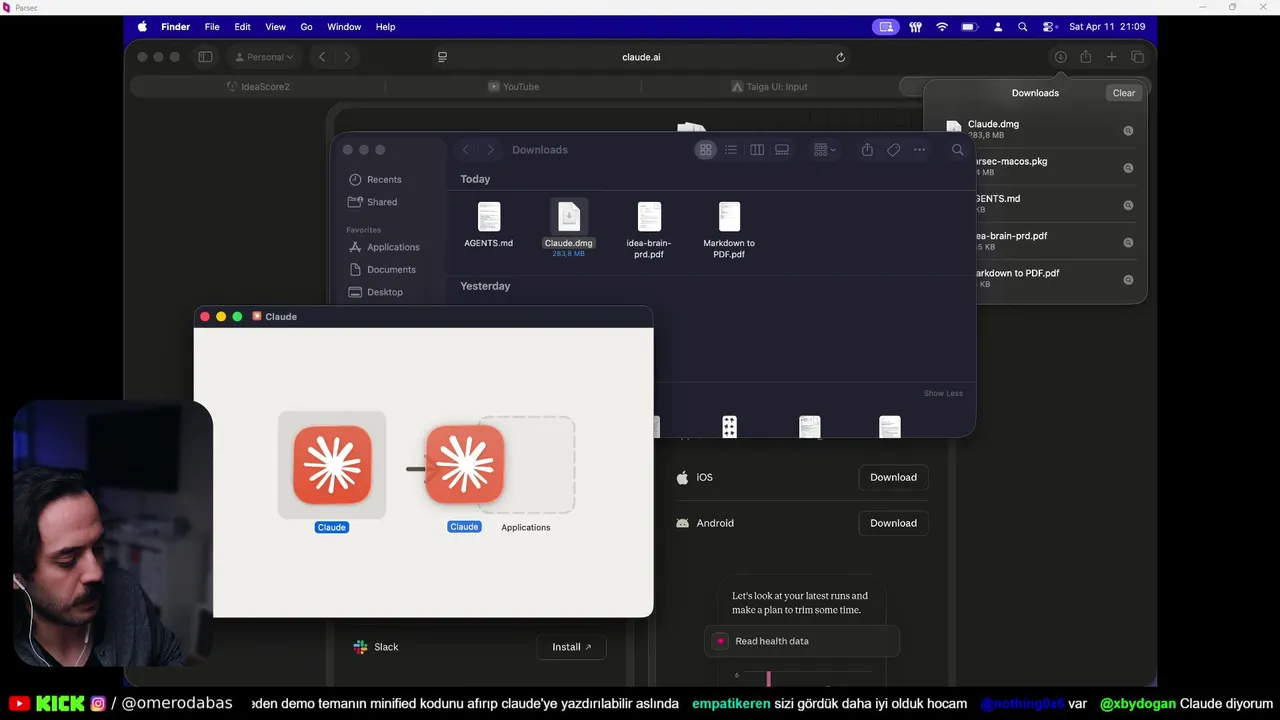Switch Finder to icon view
Screen dimensions: 1280x720
(x=706, y=150)
